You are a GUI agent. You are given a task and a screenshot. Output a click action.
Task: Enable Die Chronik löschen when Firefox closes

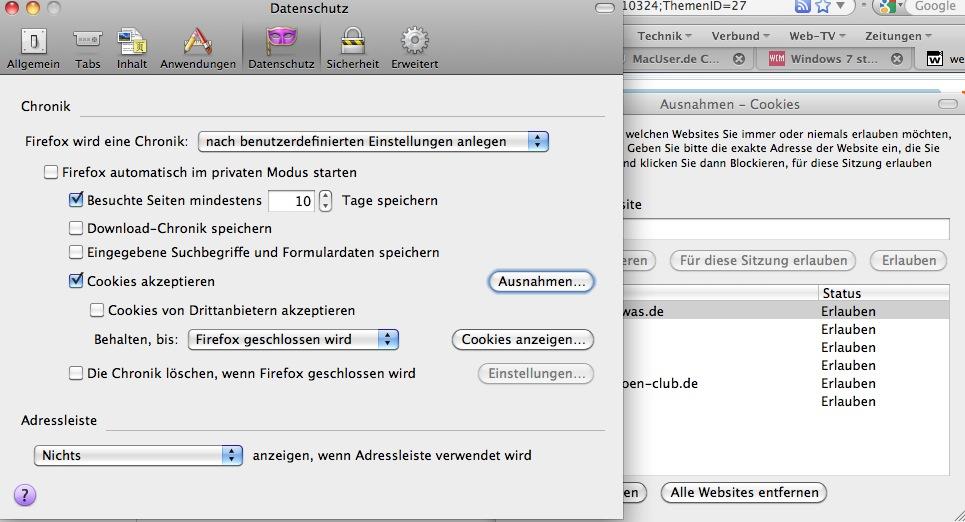click(76, 373)
